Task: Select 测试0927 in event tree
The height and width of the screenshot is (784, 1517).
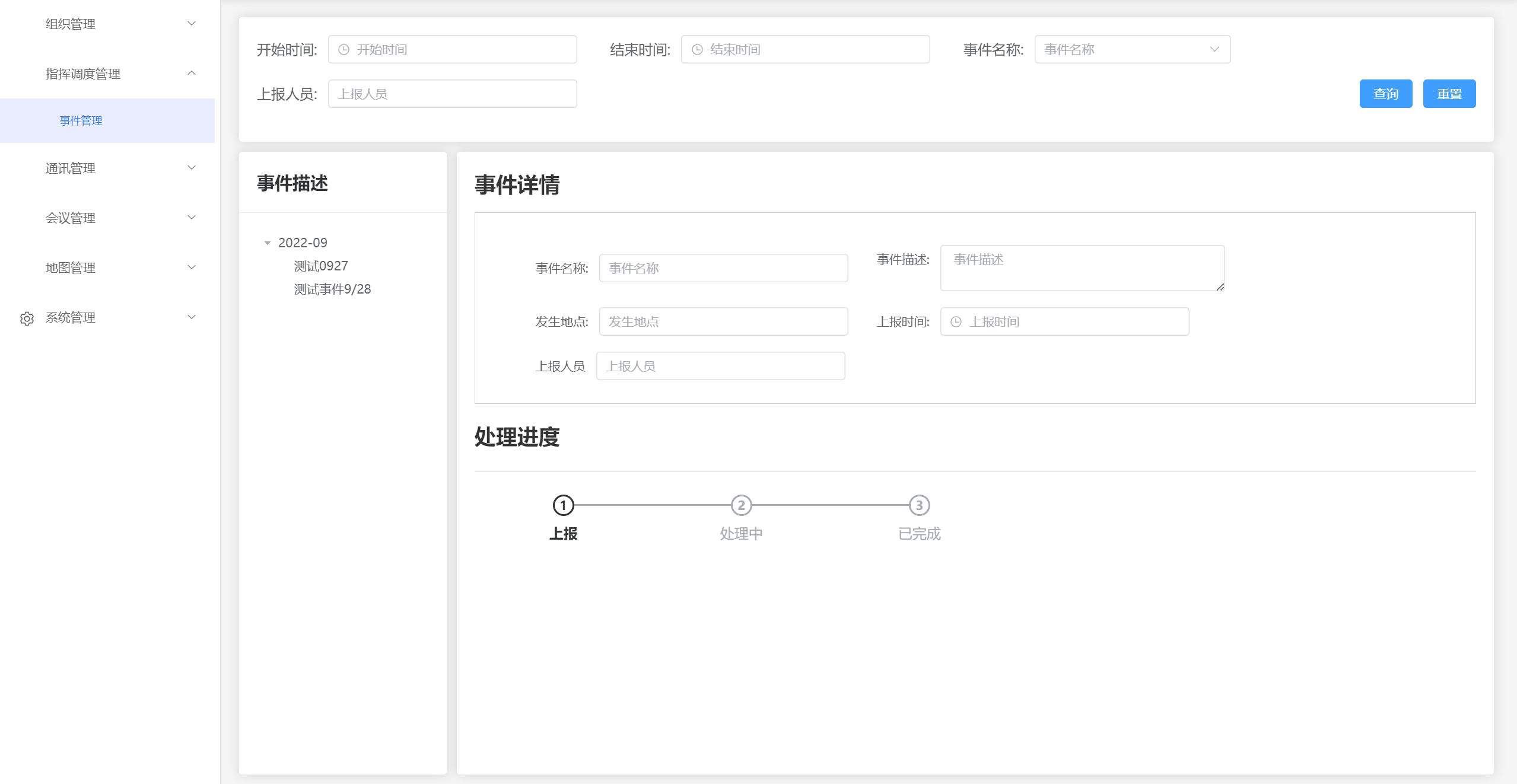Action: click(x=321, y=266)
